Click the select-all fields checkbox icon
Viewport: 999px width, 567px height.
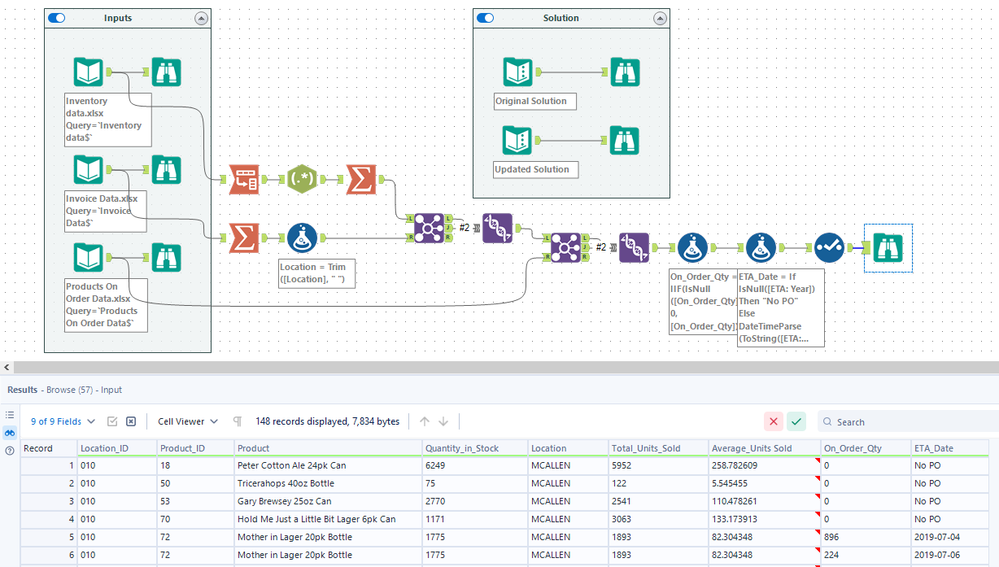pos(112,421)
